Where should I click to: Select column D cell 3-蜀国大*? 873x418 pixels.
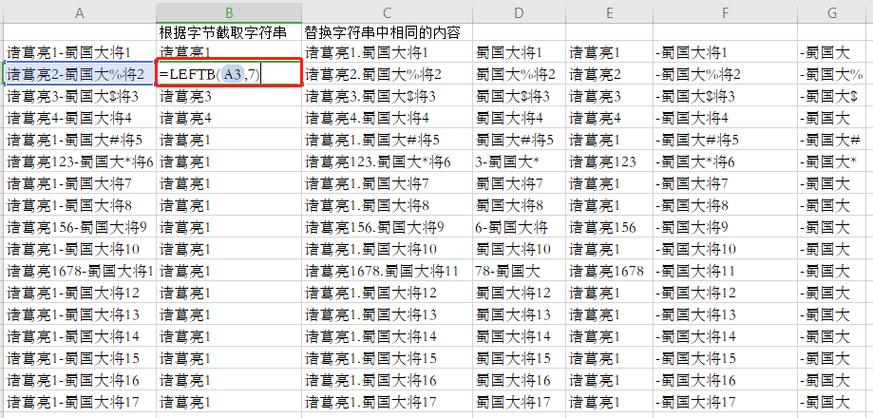[x=519, y=162]
